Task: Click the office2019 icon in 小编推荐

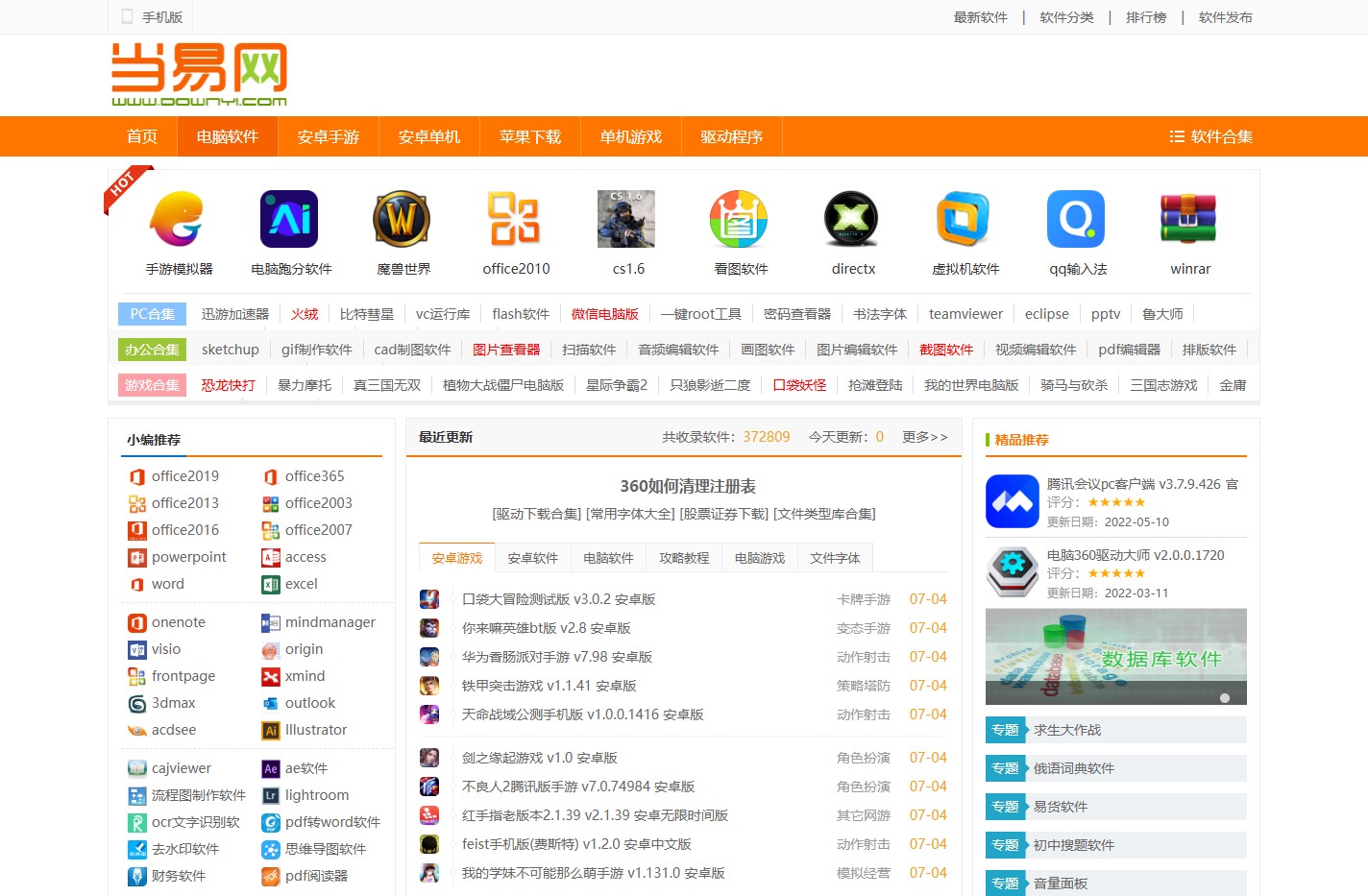Action: [x=136, y=476]
